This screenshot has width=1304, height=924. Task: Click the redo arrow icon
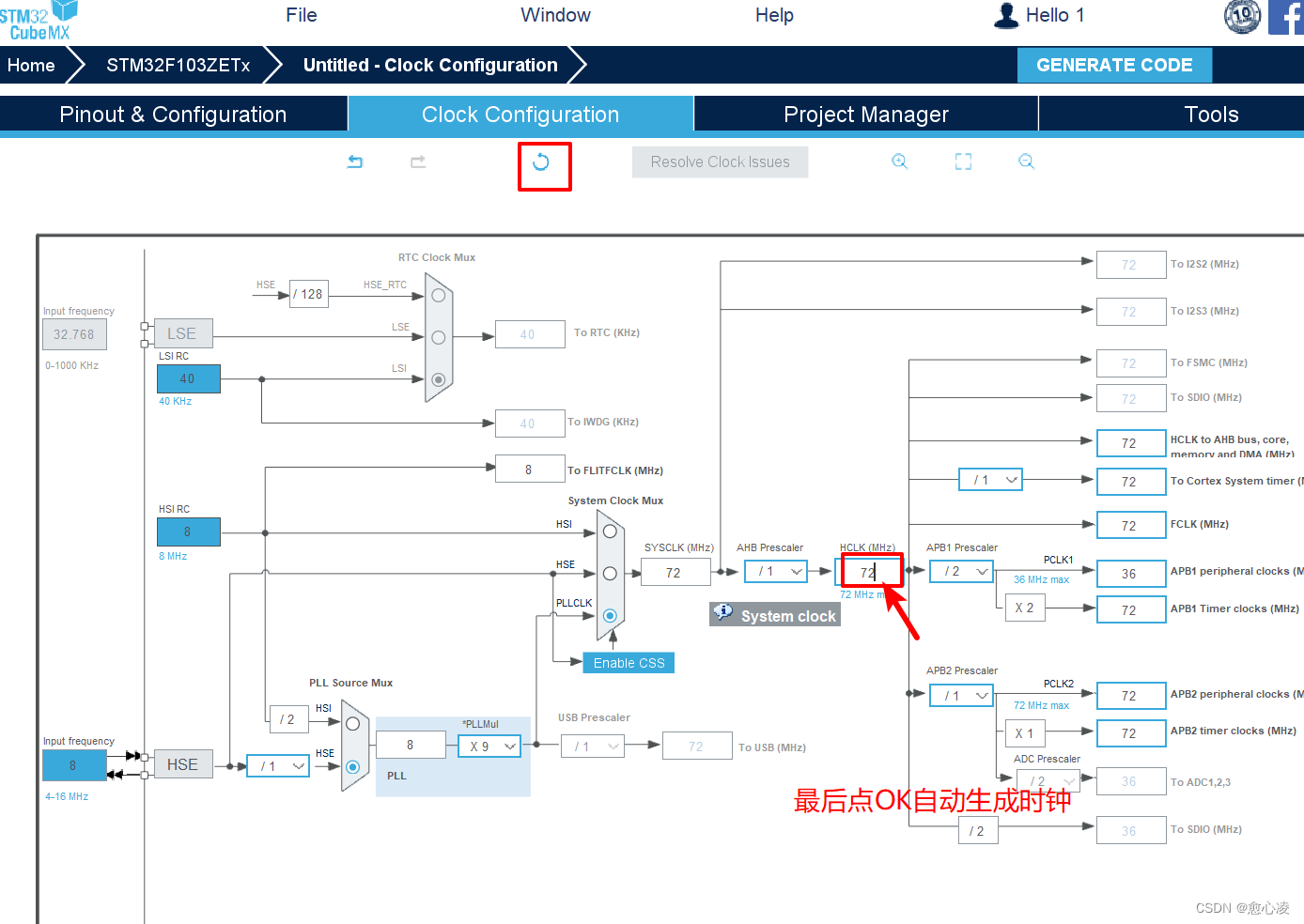[x=418, y=162]
